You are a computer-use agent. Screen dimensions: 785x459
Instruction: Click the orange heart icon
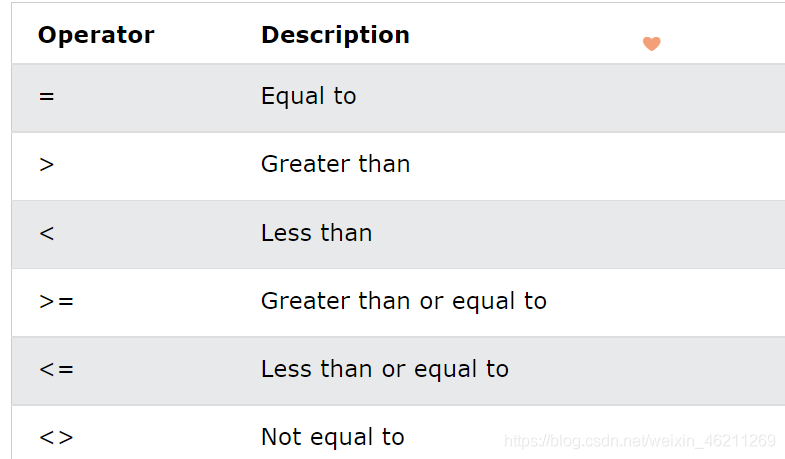click(x=651, y=43)
